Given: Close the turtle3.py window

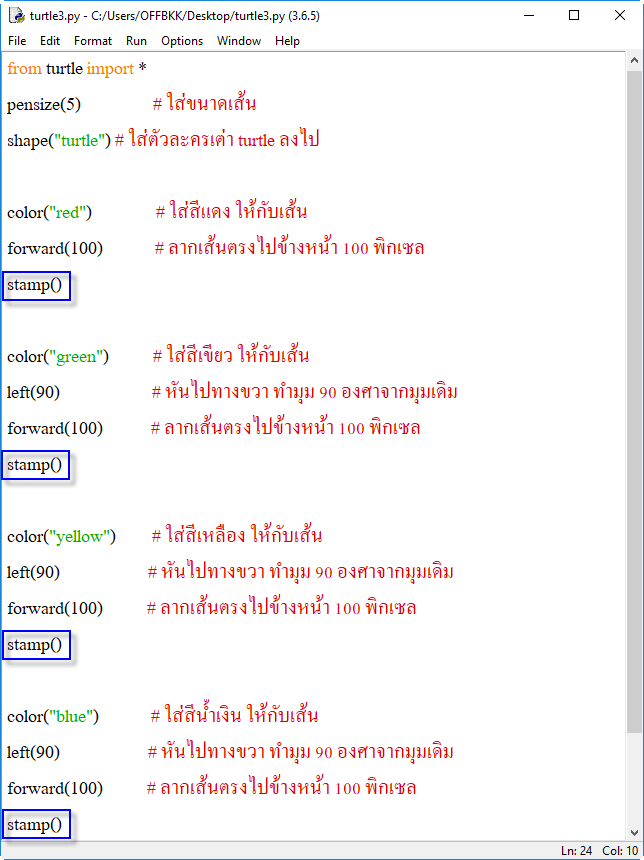Looking at the screenshot, I should pos(620,16).
